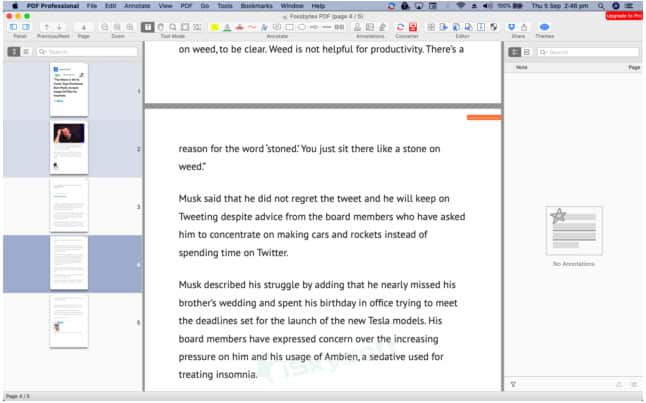Open the Page toolbar button
Image resolution: width=646 pixels, height=403 pixels.
84,27
